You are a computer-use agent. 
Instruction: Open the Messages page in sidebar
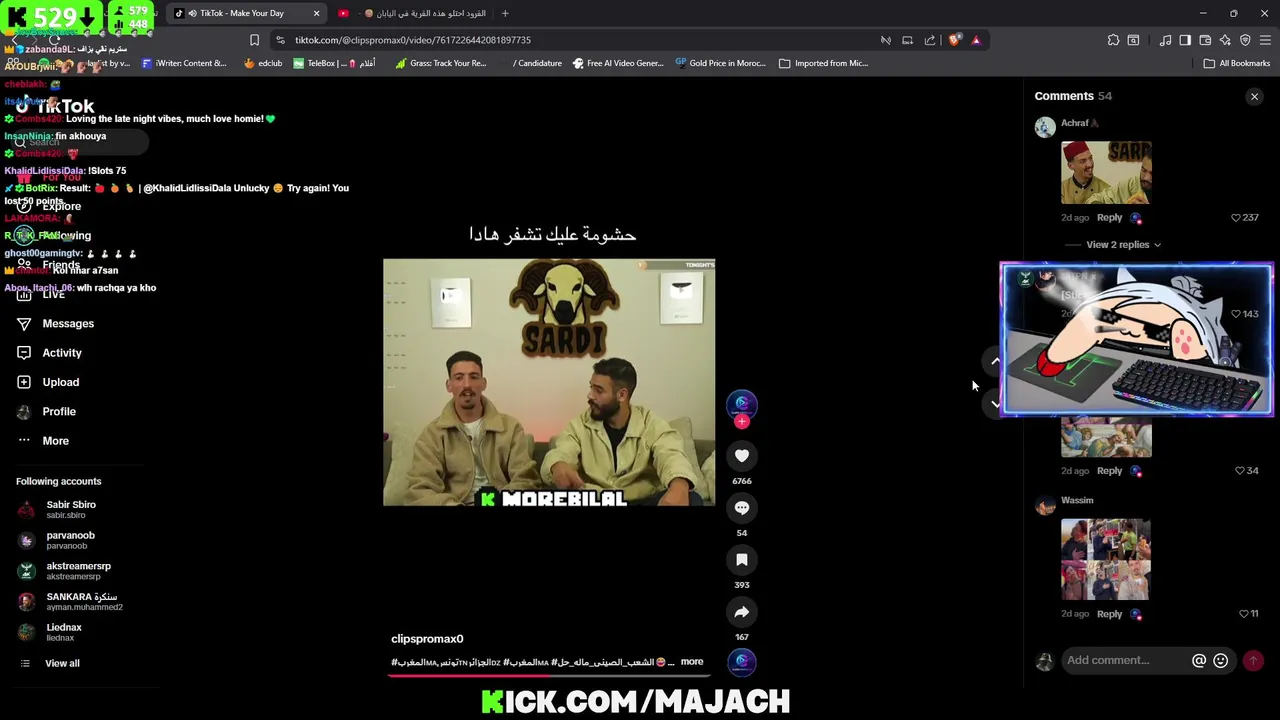(x=55, y=324)
